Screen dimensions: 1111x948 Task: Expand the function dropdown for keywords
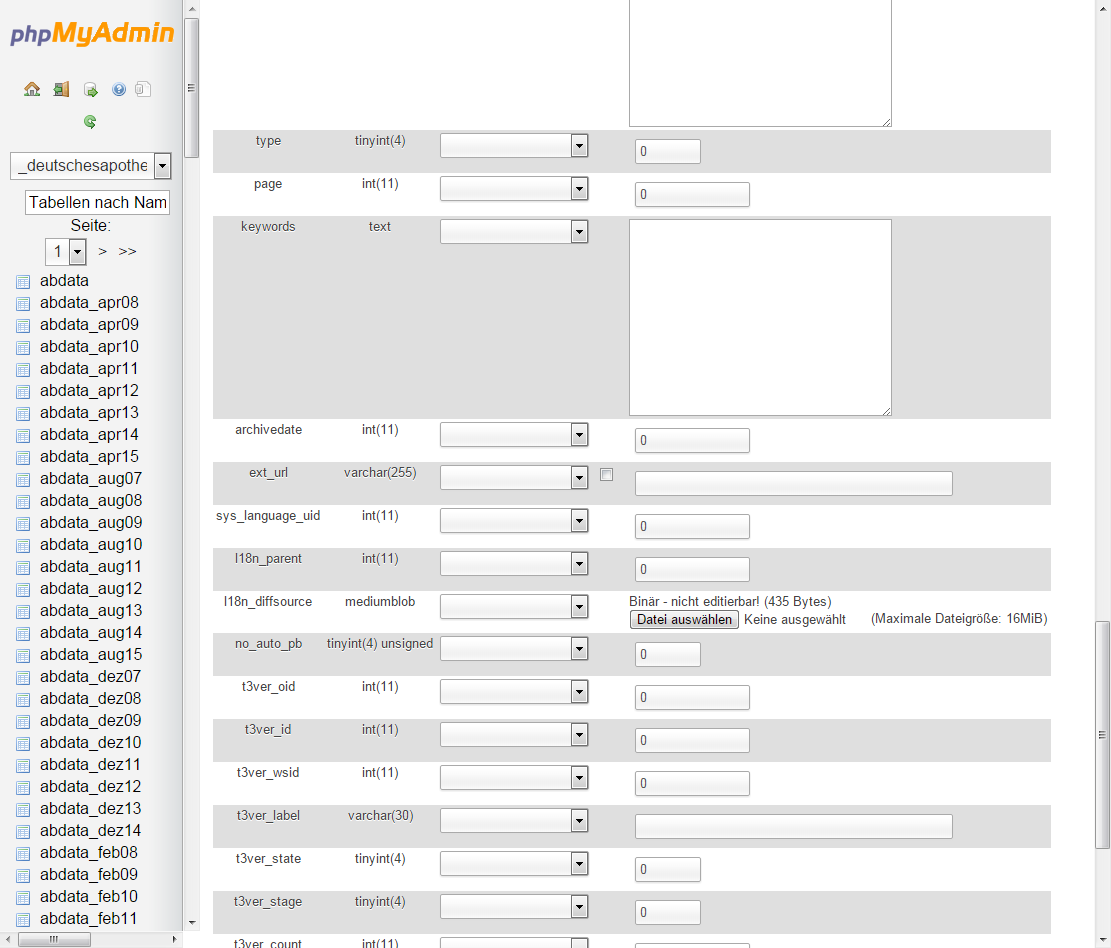pos(578,232)
